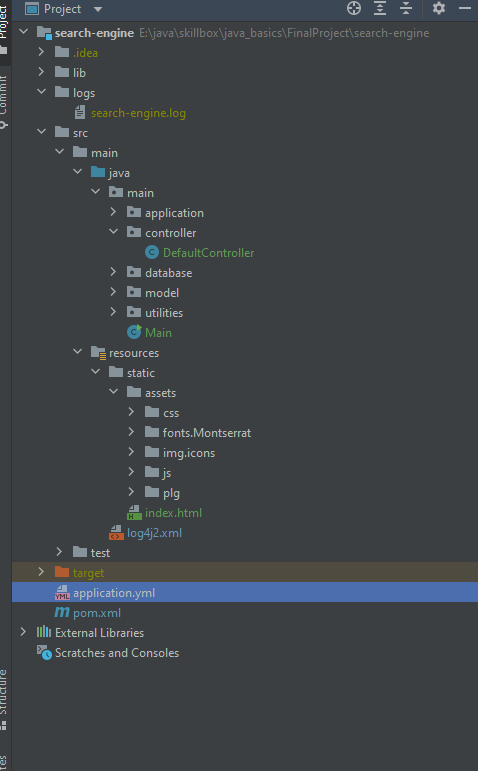Select the search-engine.log file name
The width and height of the screenshot is (478, 771).
pyautogui.click(x=138, y=113)
